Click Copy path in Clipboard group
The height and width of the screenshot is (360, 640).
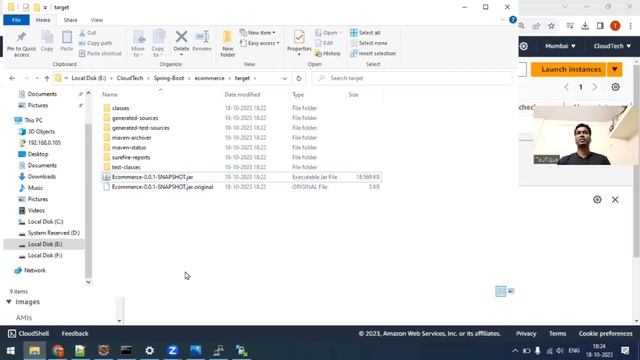pyautogui.click(x=96, y=43)
